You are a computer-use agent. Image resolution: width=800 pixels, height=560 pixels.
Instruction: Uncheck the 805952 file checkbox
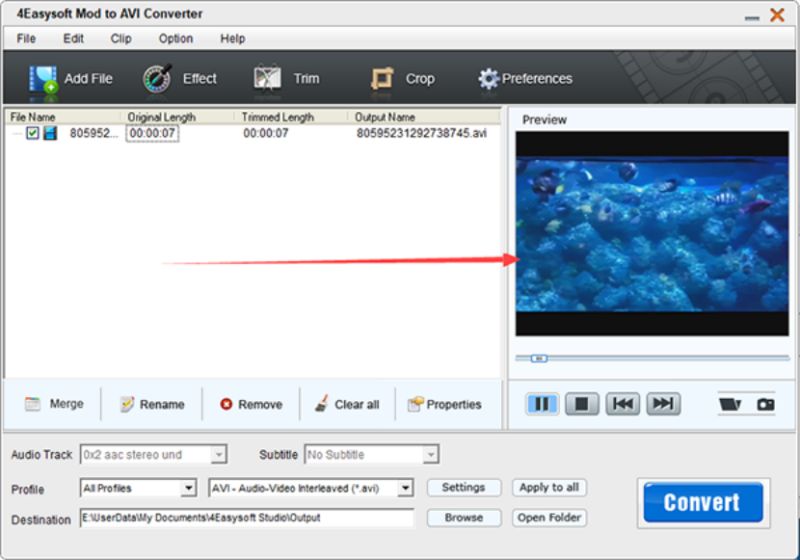pos(32,133)
